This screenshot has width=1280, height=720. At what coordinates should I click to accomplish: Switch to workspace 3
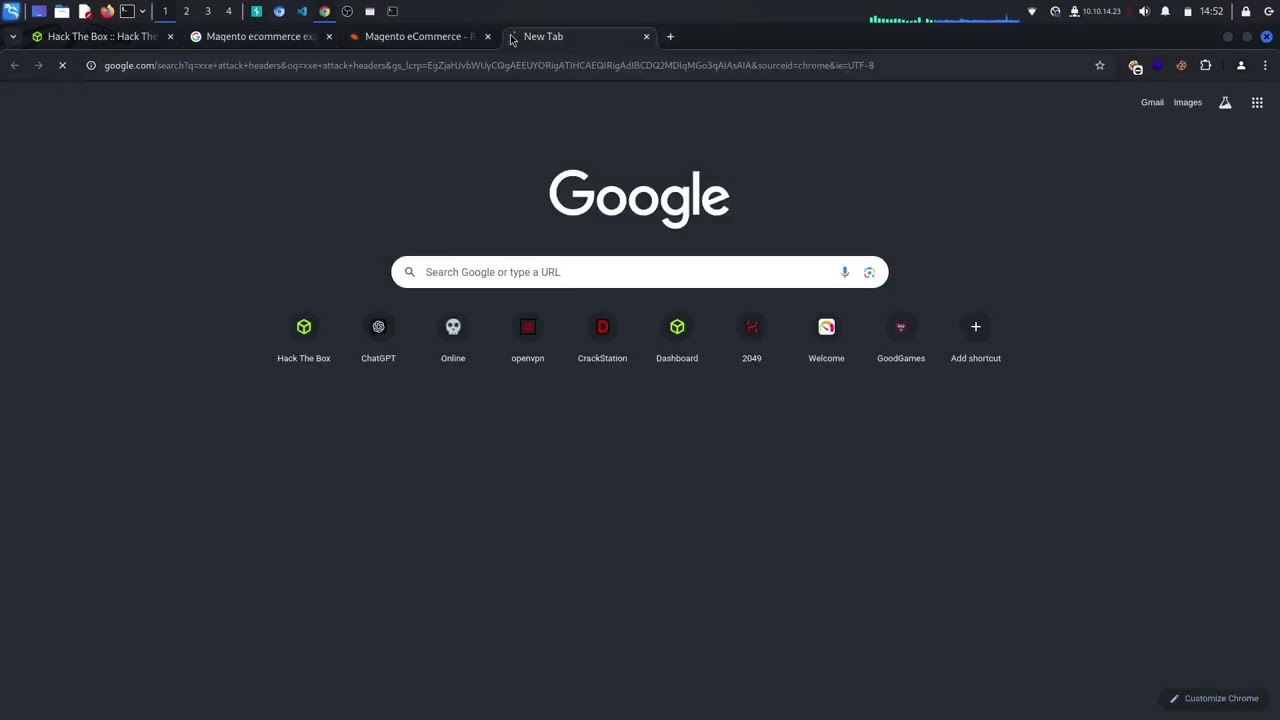(x=208, y=11)
